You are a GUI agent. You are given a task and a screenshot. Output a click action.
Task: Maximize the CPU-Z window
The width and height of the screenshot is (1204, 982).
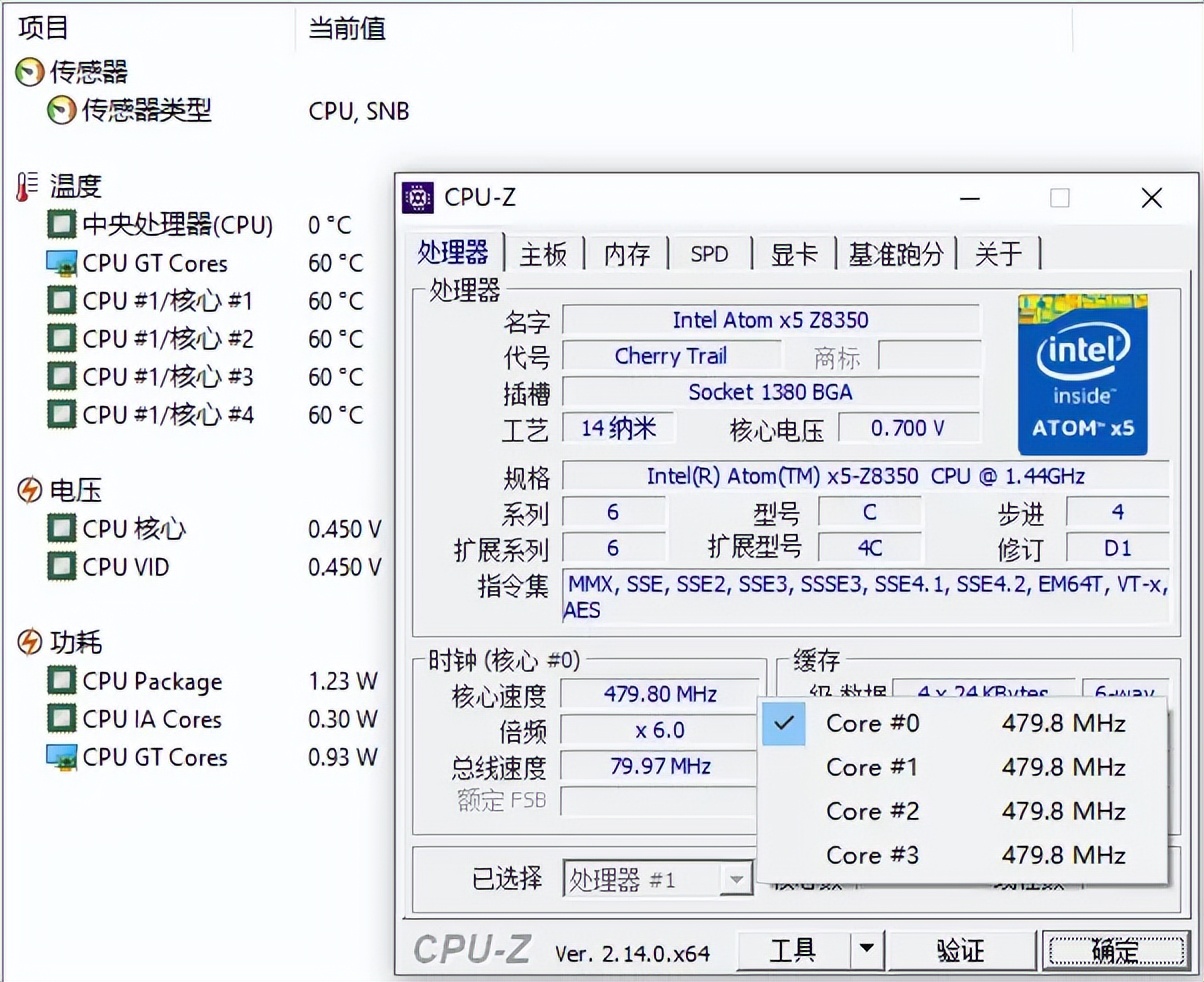(x=1060, y=198)
